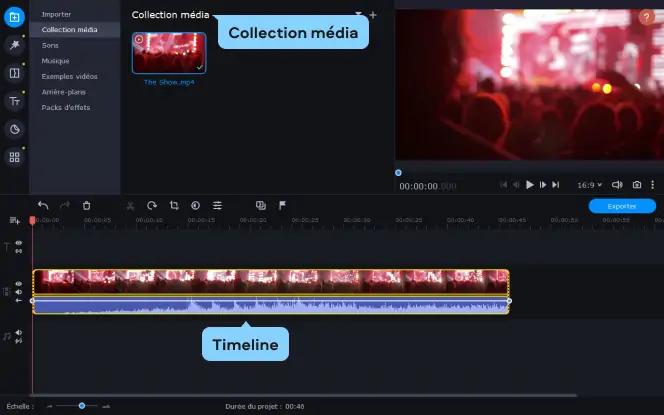Screen dimensions: 664x415
Task: Mute the music audio track
Action: click(19, 333)
